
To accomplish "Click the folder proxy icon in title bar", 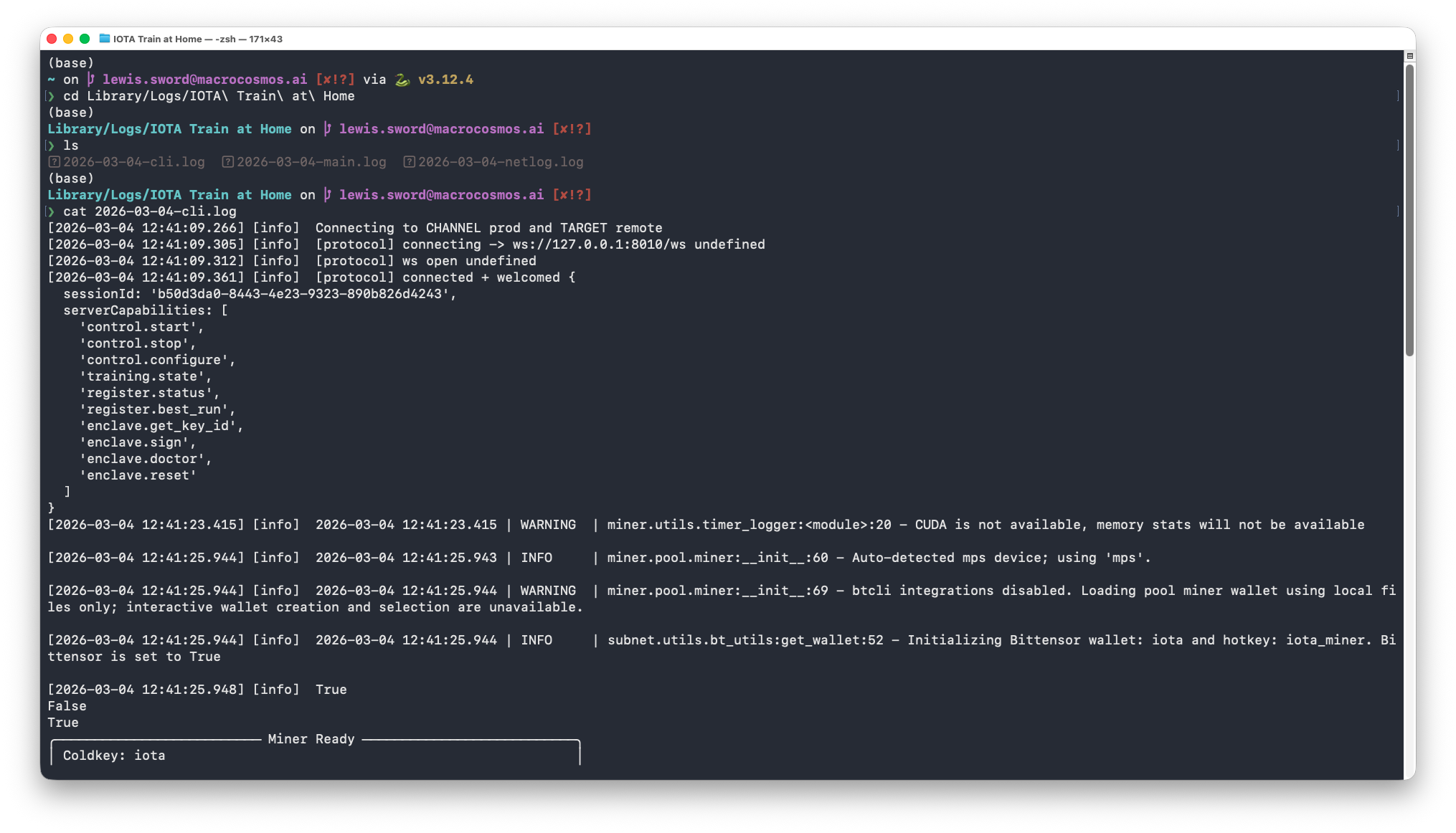I will pos(105,39).
